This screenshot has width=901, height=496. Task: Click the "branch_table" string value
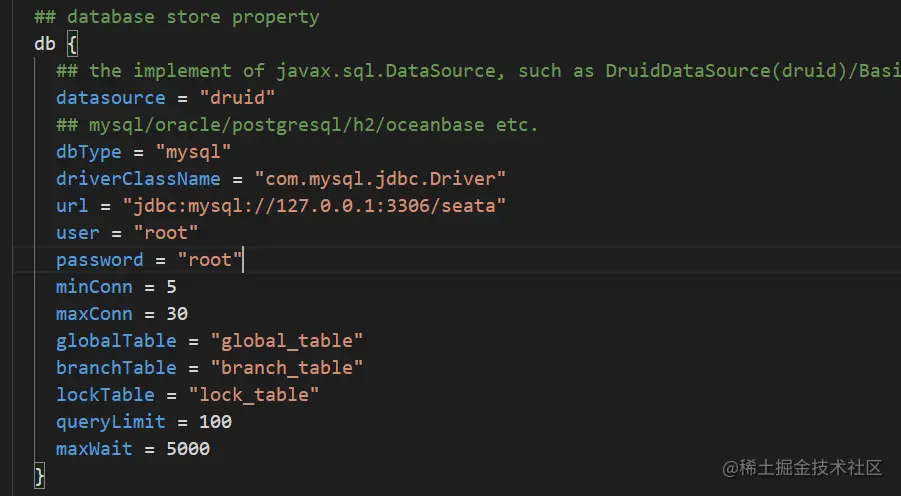pos(287,368)
